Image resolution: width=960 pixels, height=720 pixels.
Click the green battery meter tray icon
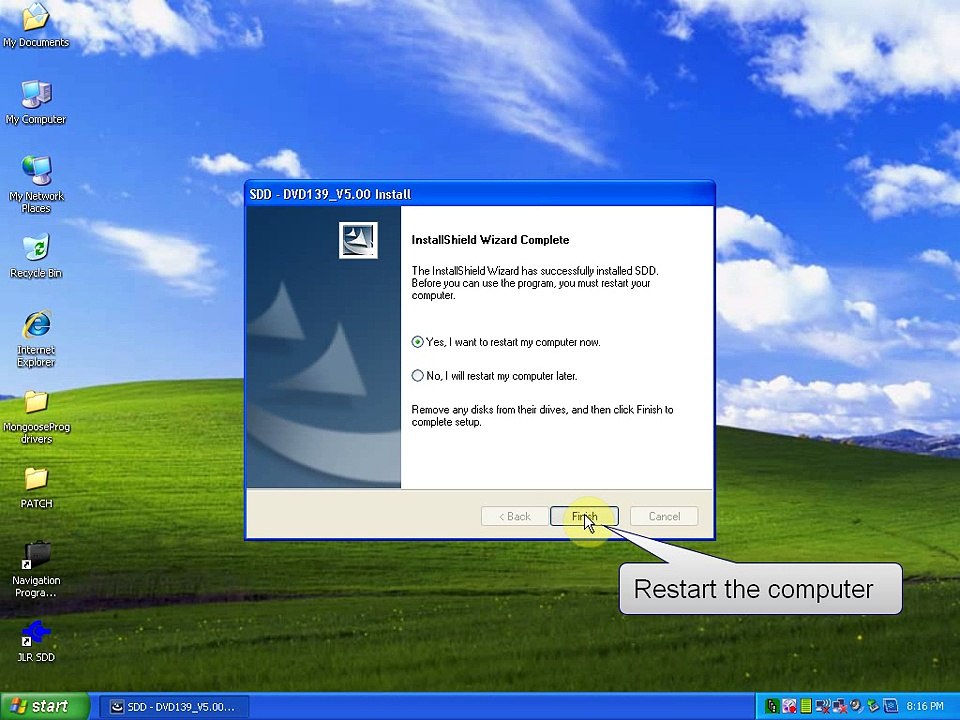pos(806,706)
